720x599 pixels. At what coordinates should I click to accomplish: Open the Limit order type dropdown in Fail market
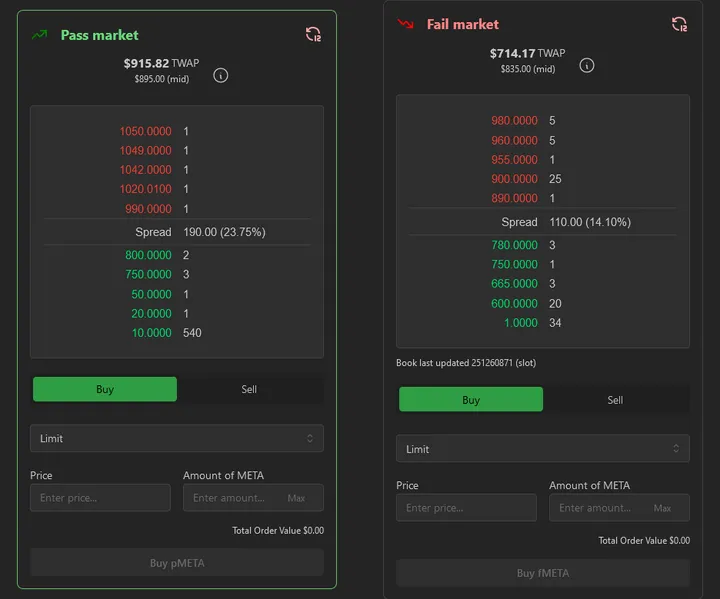(543, 449)
